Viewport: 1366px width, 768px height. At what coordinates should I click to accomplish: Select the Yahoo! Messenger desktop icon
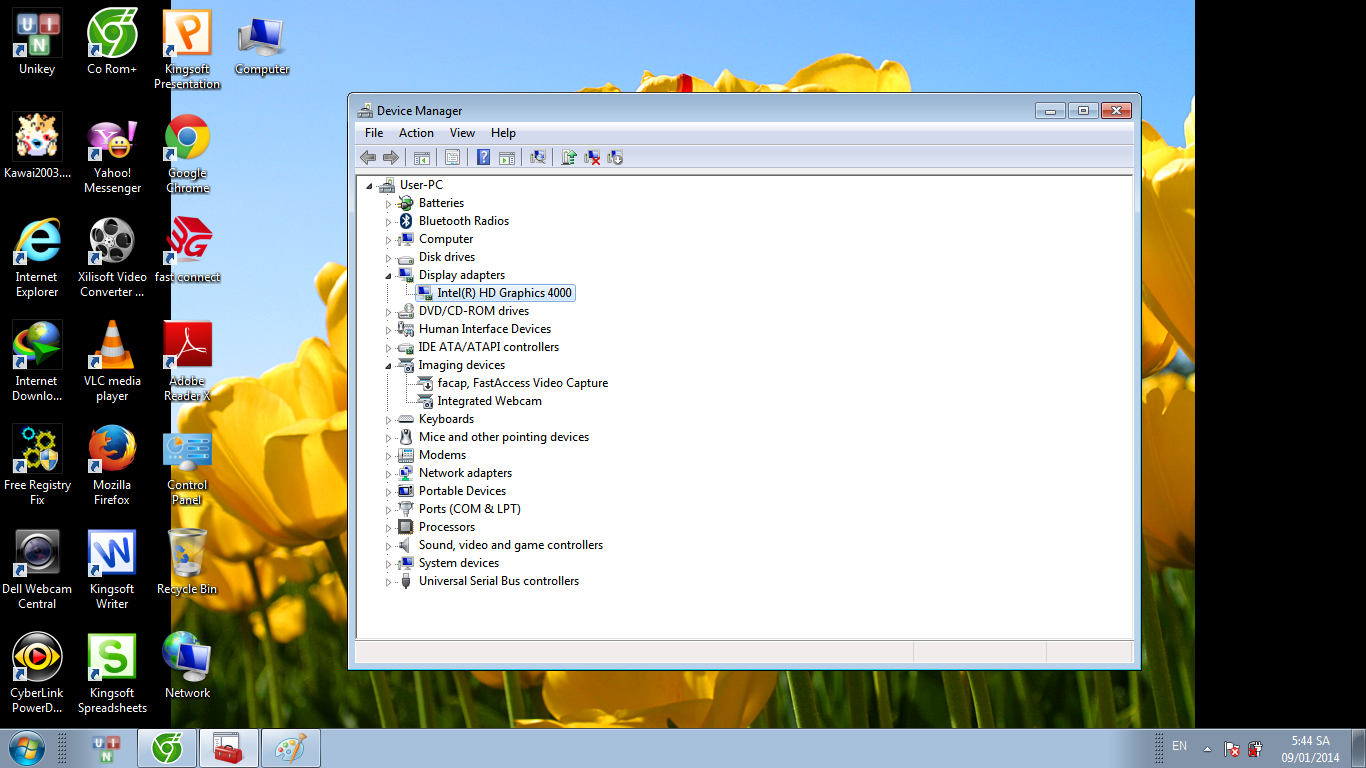112,155
